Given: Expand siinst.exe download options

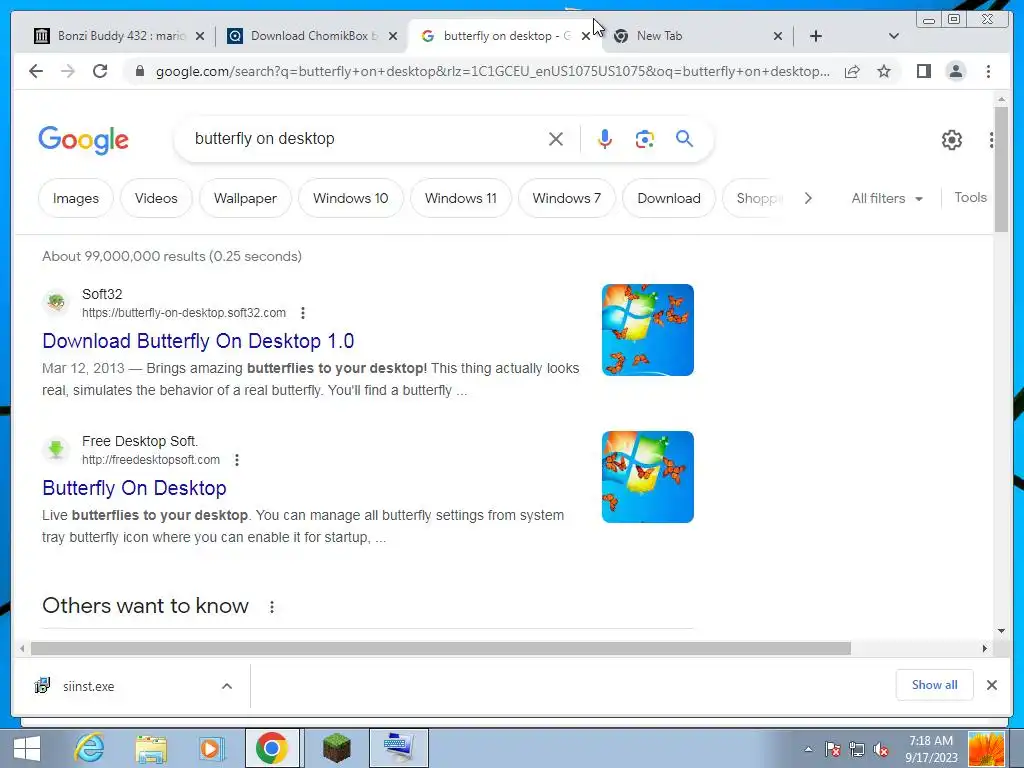Looking at the screenshot, I should coord(227,686).
